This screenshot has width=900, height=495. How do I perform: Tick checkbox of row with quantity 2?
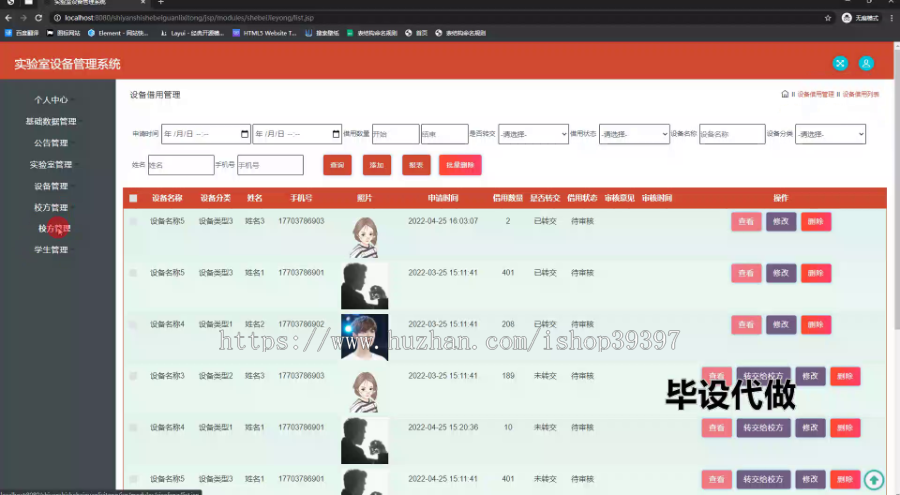pos(133,221)
